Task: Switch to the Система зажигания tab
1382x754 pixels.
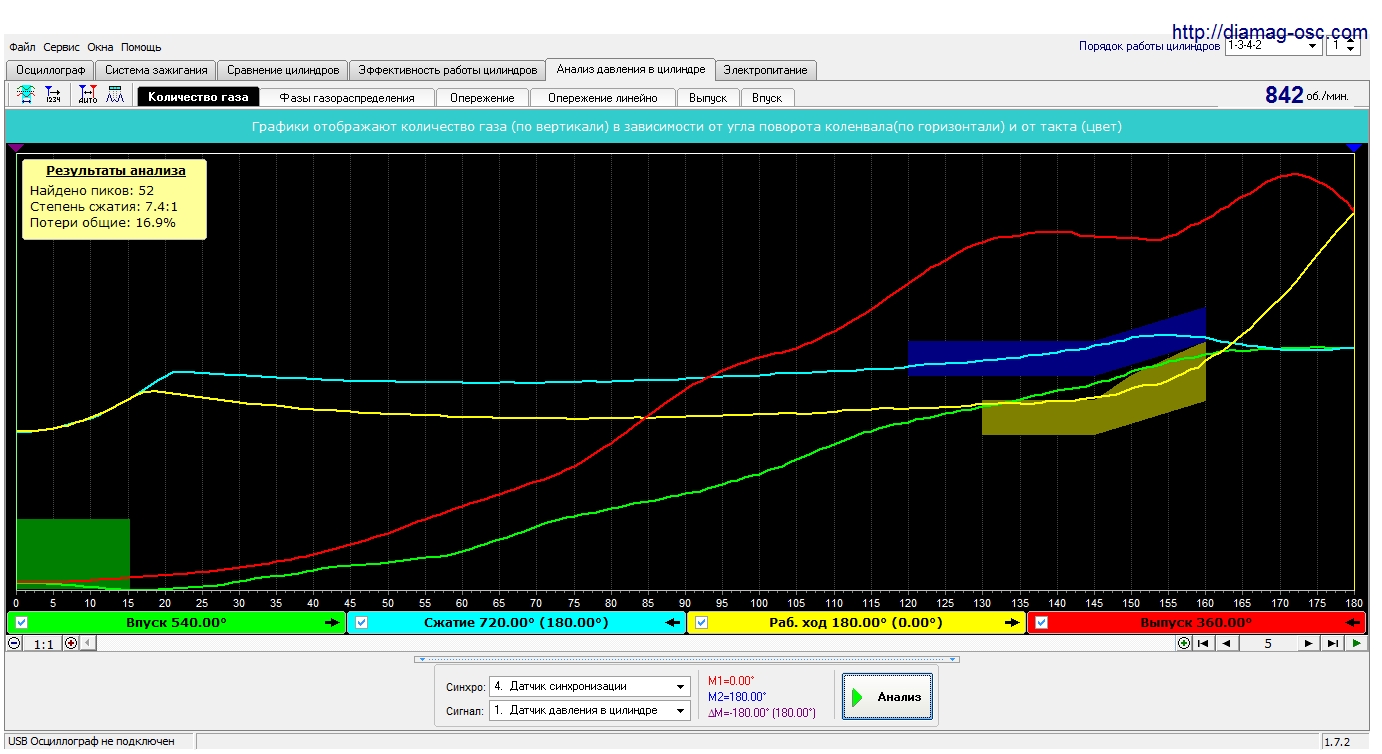Action: pyautogui.click(x=156, y=70)
